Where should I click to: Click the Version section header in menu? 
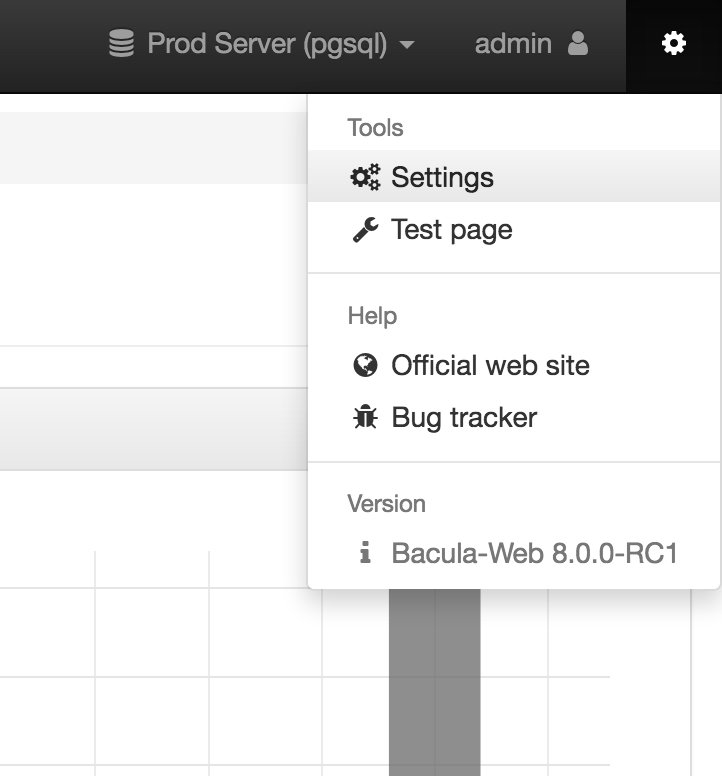click(x=386, y=503)
